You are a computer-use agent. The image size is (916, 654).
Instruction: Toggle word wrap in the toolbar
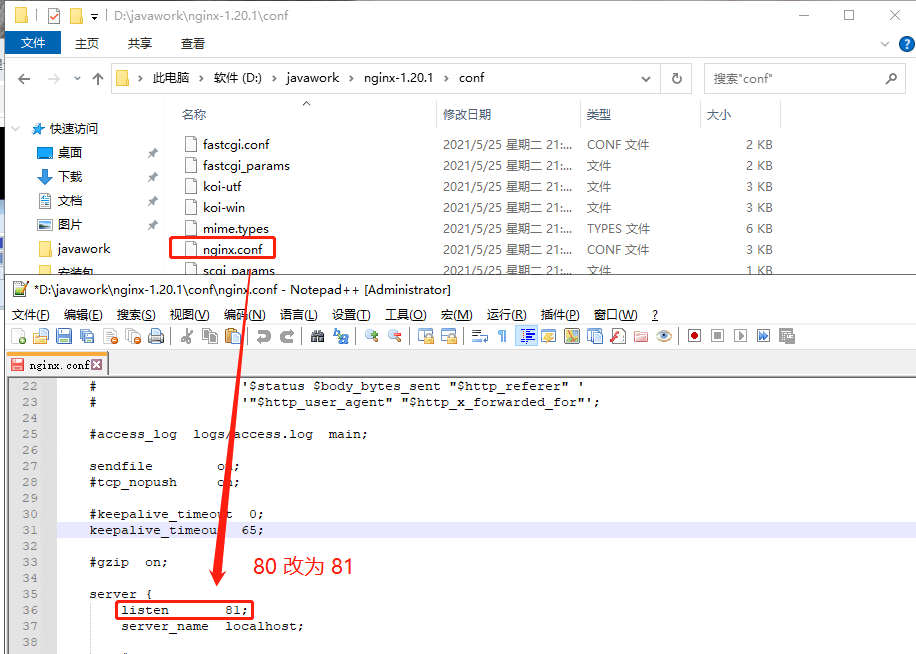480,336
